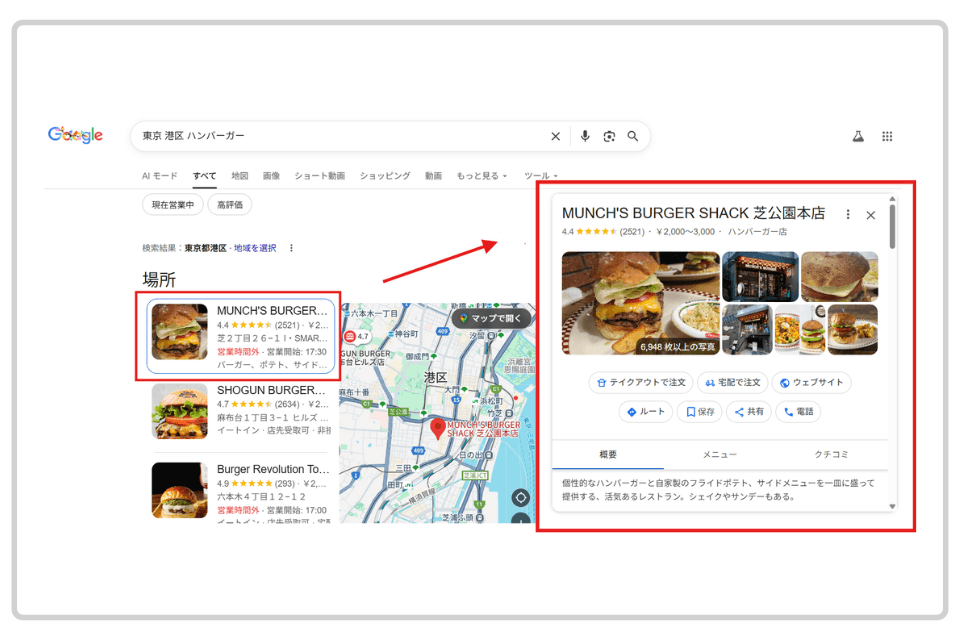Open Google Lens image search
Image resolution: width=960 pixels, height=640 pixels.
pos(609,136)
